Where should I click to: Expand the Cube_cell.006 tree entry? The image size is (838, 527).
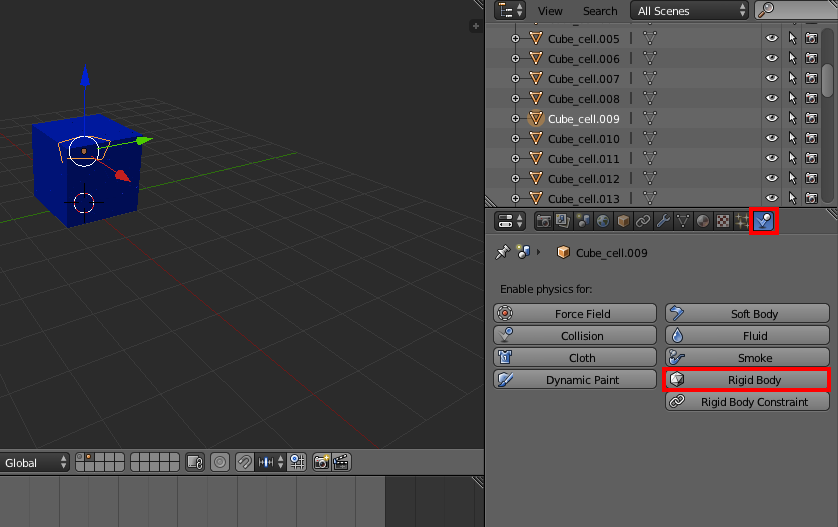click(515, 58)
